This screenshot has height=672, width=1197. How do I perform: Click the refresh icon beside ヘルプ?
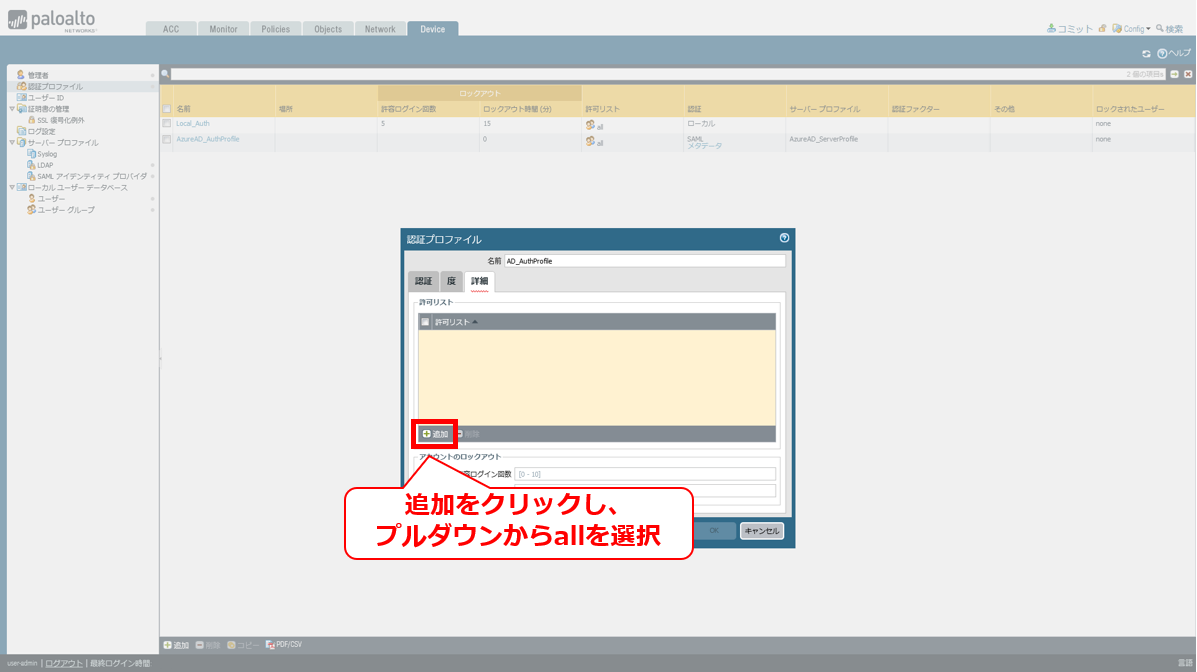tap(1147, 53)
